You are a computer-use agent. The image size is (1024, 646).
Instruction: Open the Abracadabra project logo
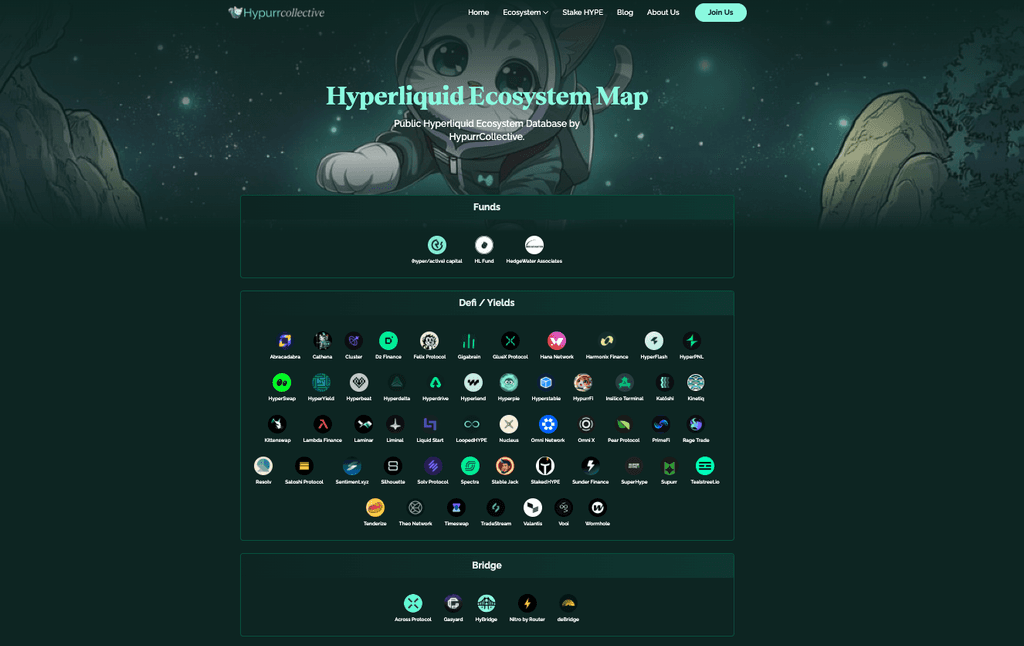(284, 340)
